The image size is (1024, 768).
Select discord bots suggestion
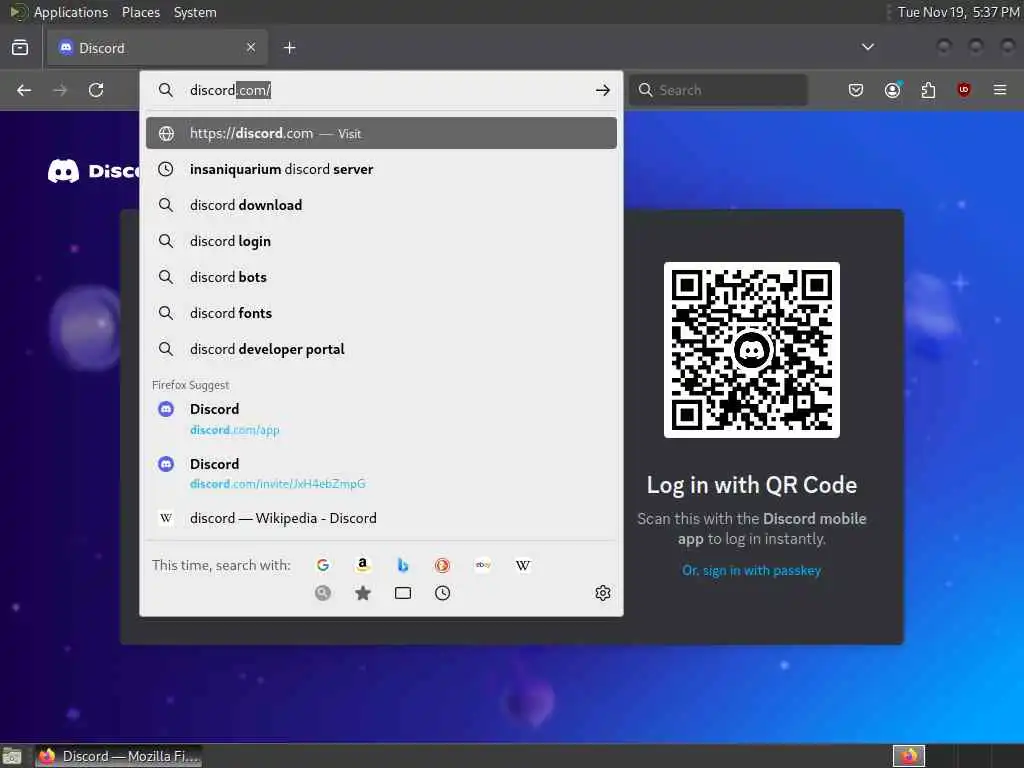point(381,277)
